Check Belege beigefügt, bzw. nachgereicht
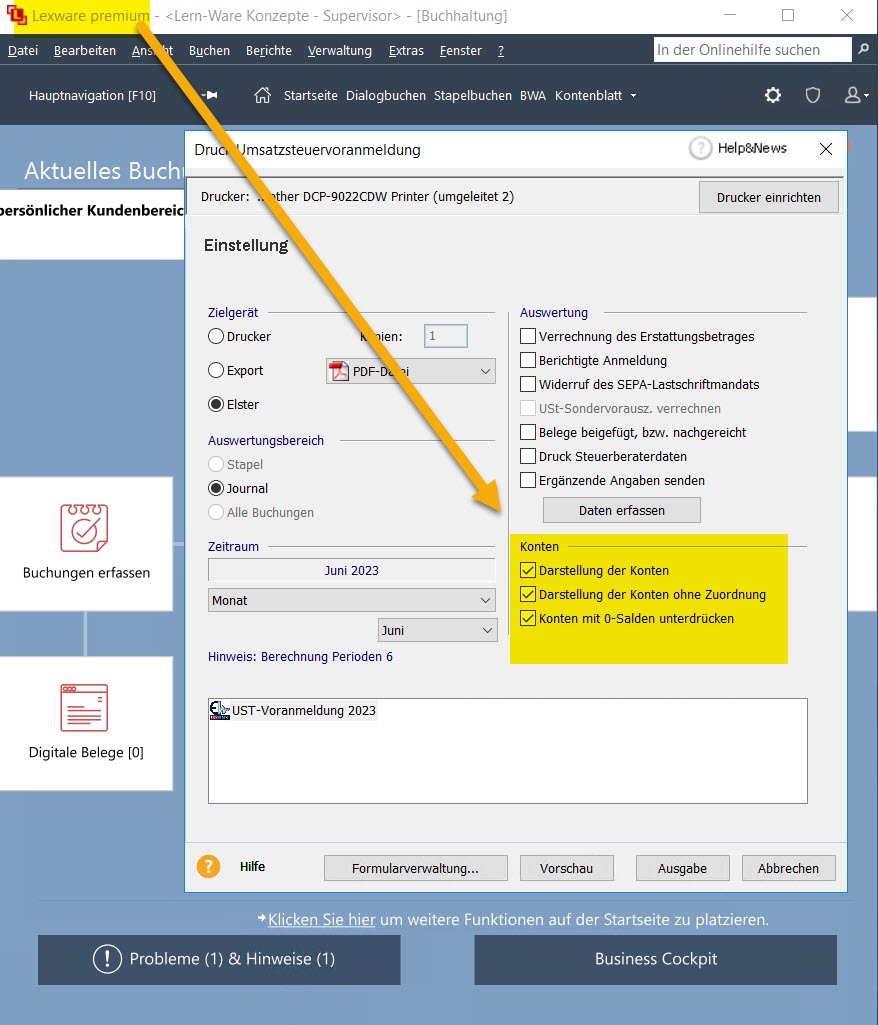878x1025 pixels. coord(528,432)
